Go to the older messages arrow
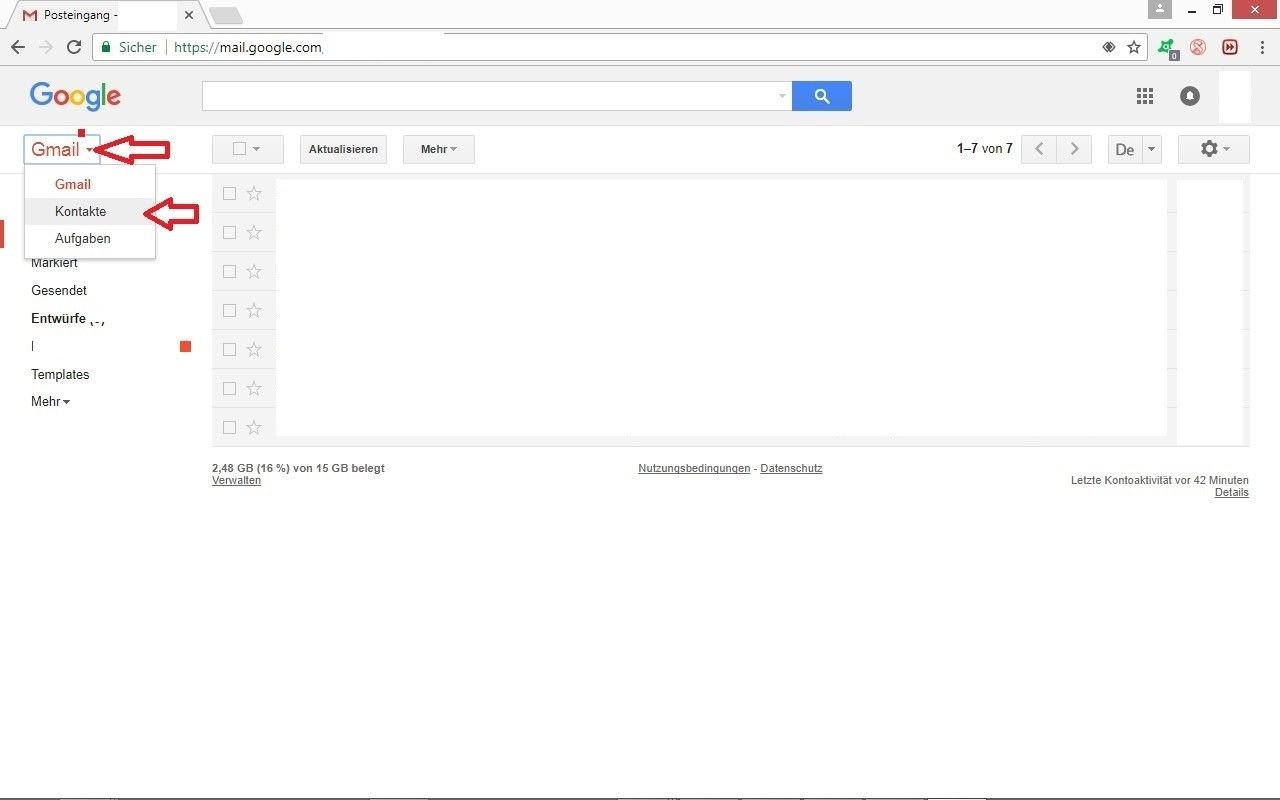This screenshot has width=1280, height=800. pos(1074,149)
